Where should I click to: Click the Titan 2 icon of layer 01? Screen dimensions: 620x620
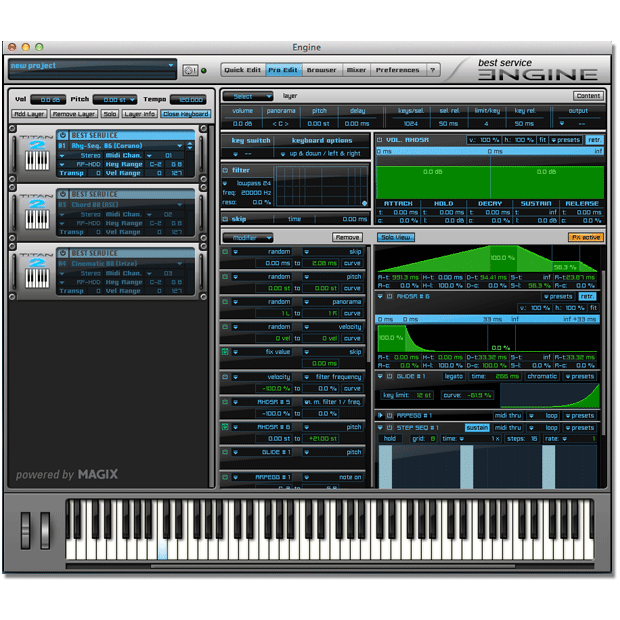tap(35, 152)
